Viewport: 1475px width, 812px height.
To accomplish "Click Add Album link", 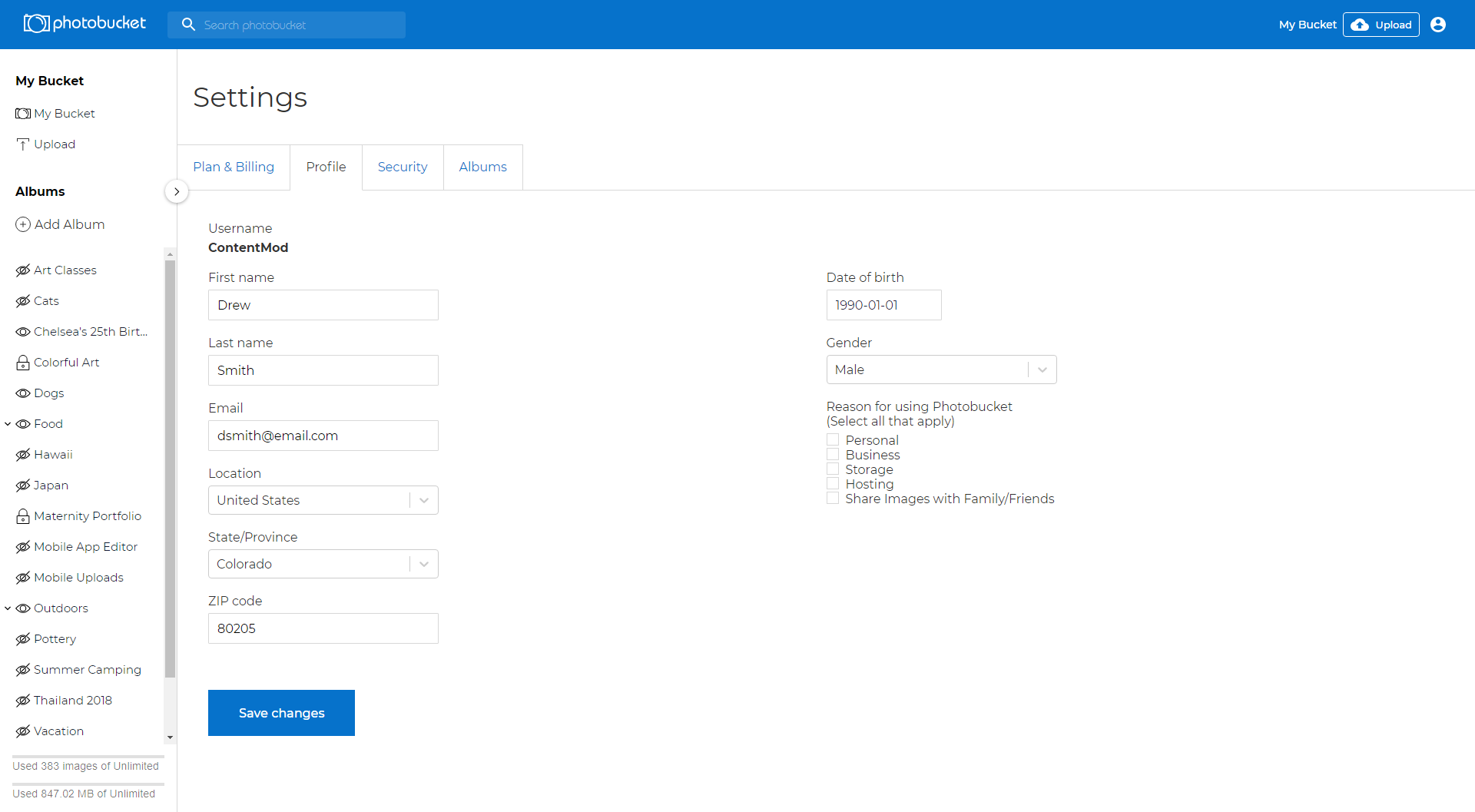I will (x=69, y=224).
